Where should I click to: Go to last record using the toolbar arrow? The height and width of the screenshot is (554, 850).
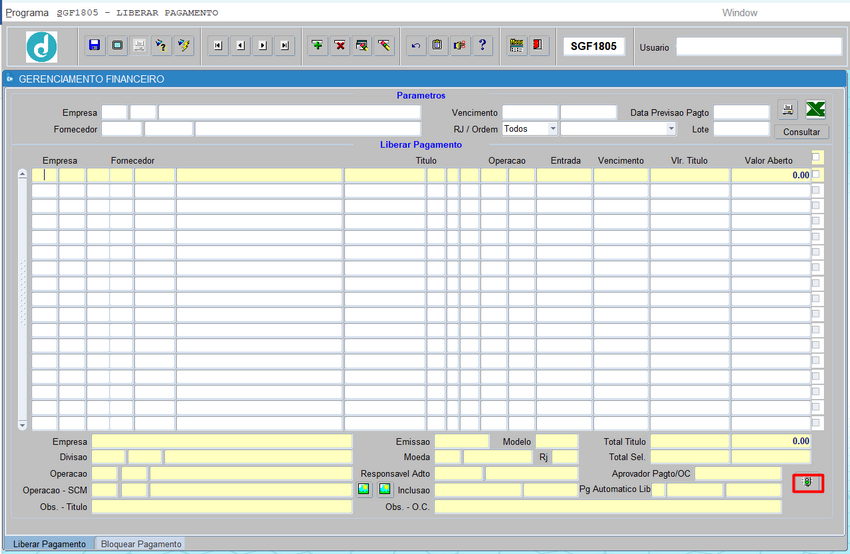285,46
